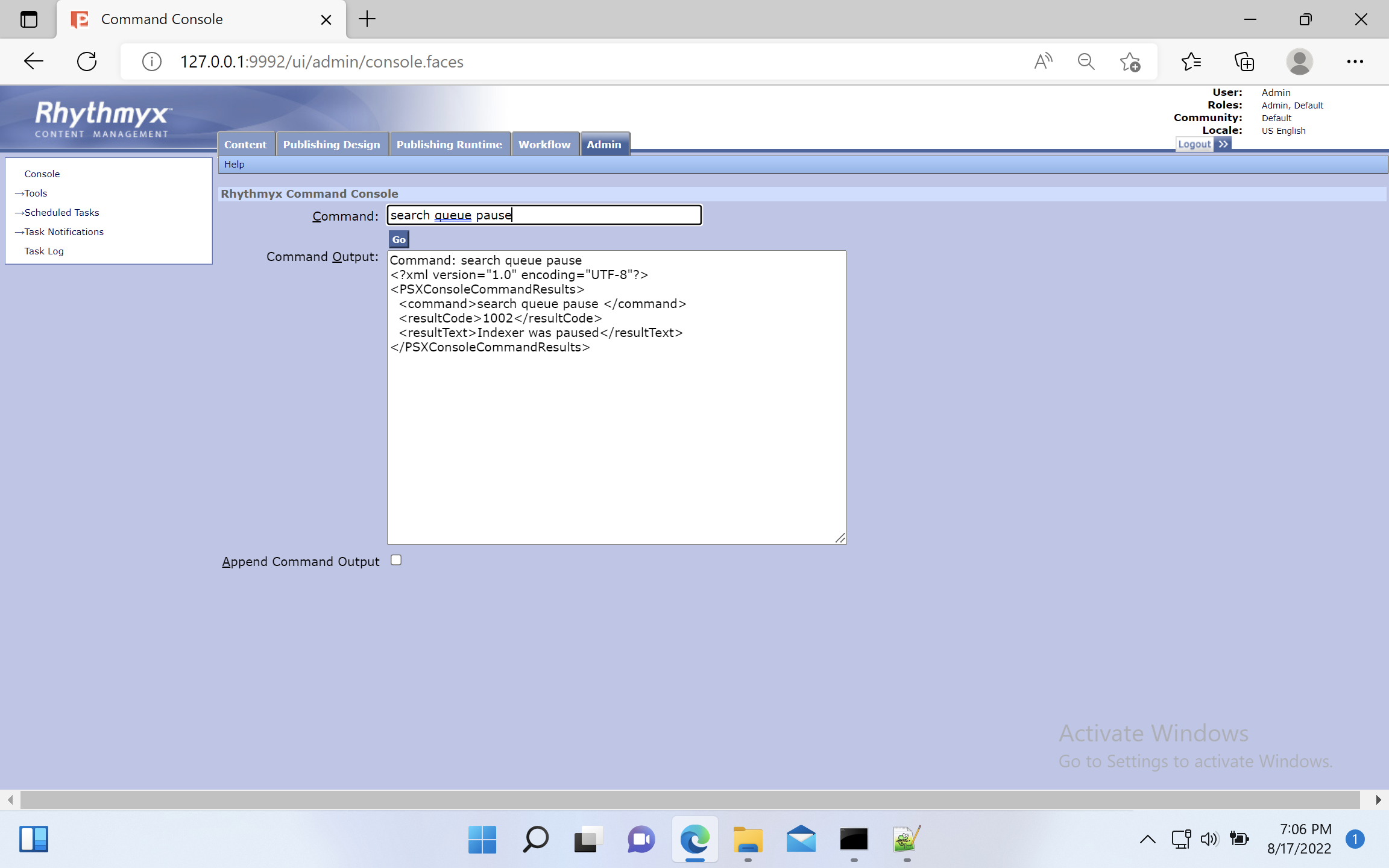Click the volume speaker tray icon
This screenshot has height=868, width=1389.
pos(1209,839)
